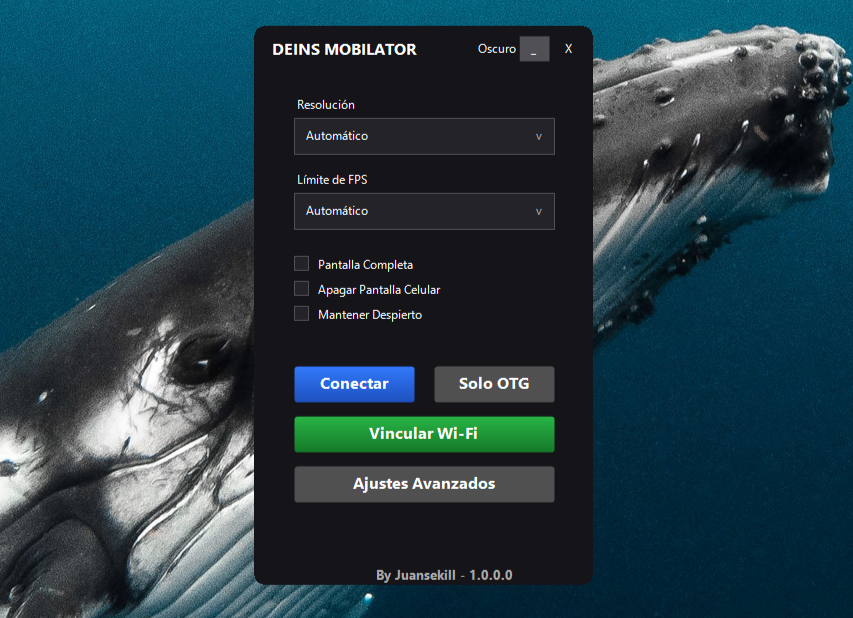The height and width of the screenshot is (618, 853).
Task: Open the Resolución dropdown
Action: click(424, 136)
